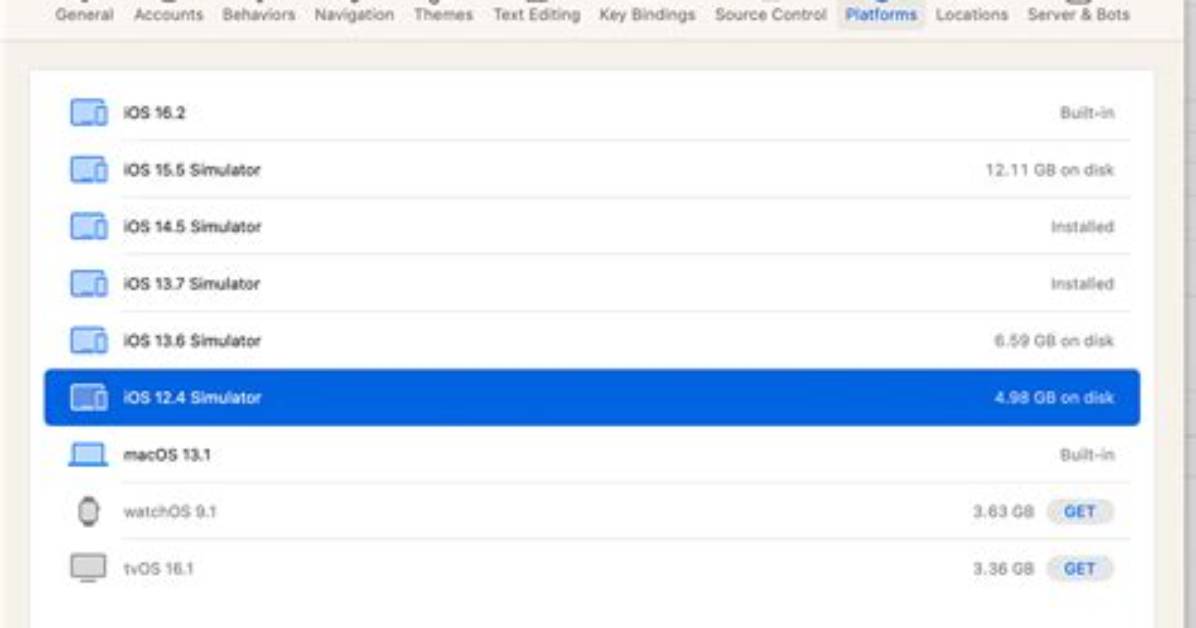Click the iOS 12.4 Simulator device icon

[x=88, y=398]
